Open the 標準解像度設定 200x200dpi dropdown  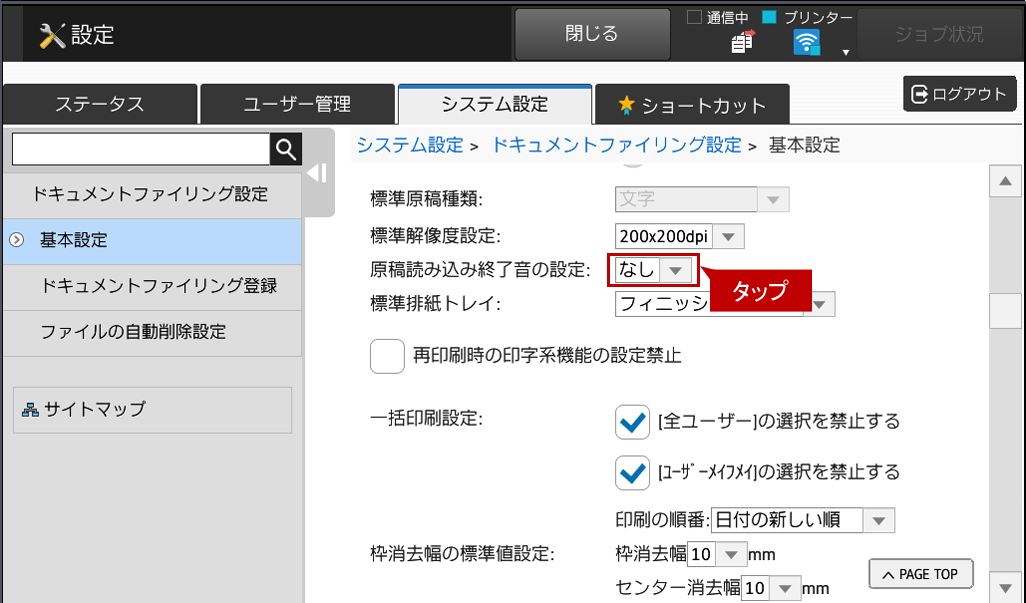pos(679,236)
